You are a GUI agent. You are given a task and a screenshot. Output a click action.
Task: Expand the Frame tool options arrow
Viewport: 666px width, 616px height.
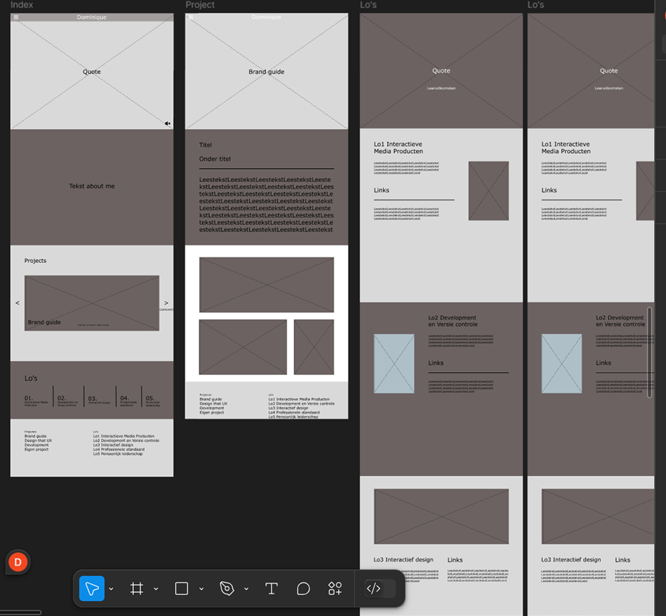coord(156,589)
